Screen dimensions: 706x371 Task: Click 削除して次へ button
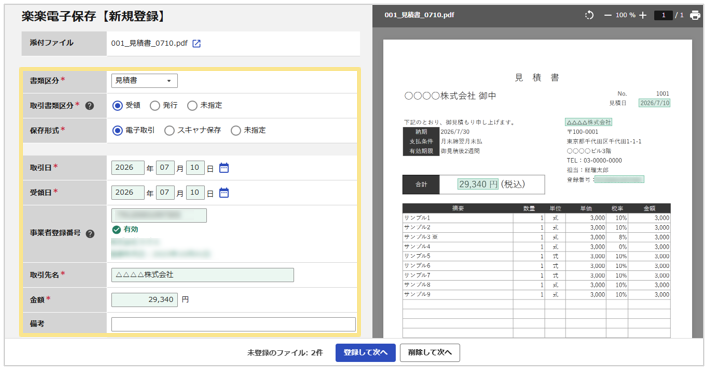point(430,353)
